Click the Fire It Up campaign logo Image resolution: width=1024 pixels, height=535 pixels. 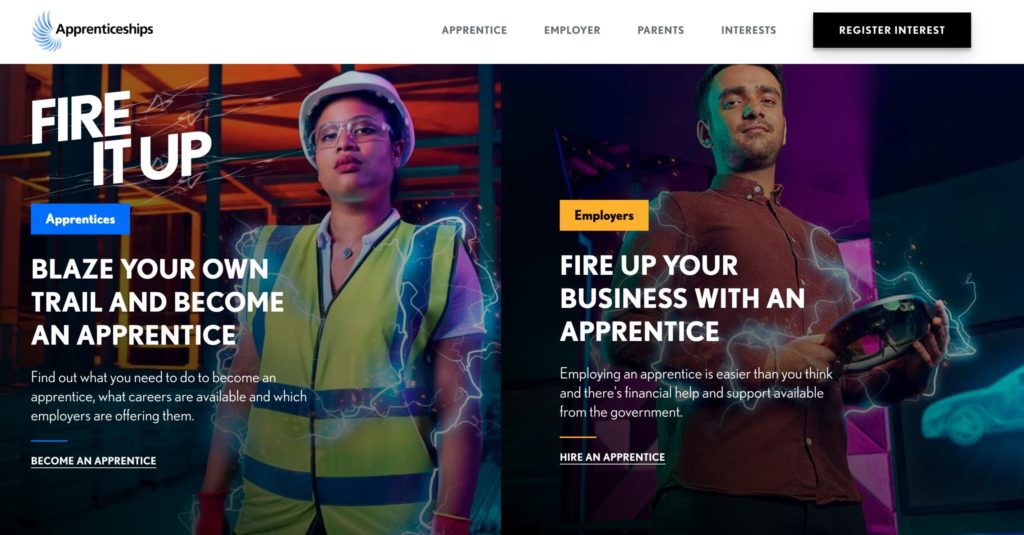(x=121, y=138)
